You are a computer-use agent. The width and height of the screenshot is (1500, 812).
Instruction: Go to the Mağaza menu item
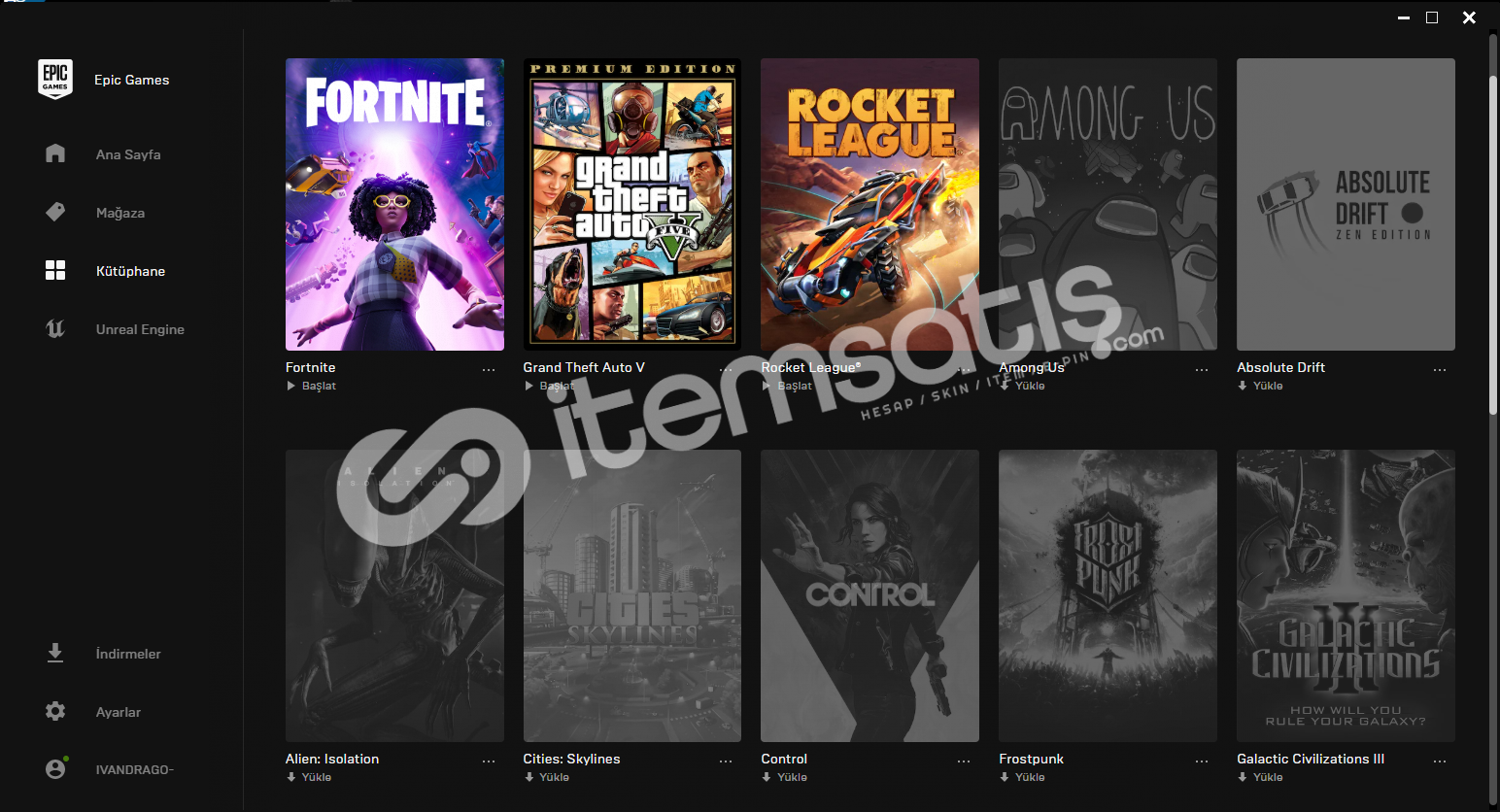(x=120, y=213)
